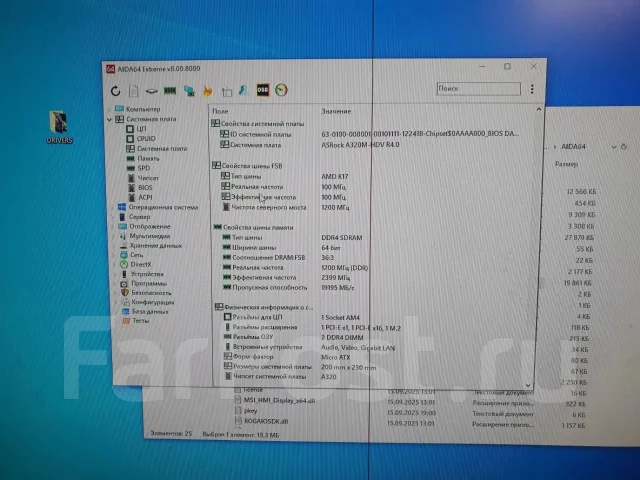Click the network monitors toolbar icon

189,91
